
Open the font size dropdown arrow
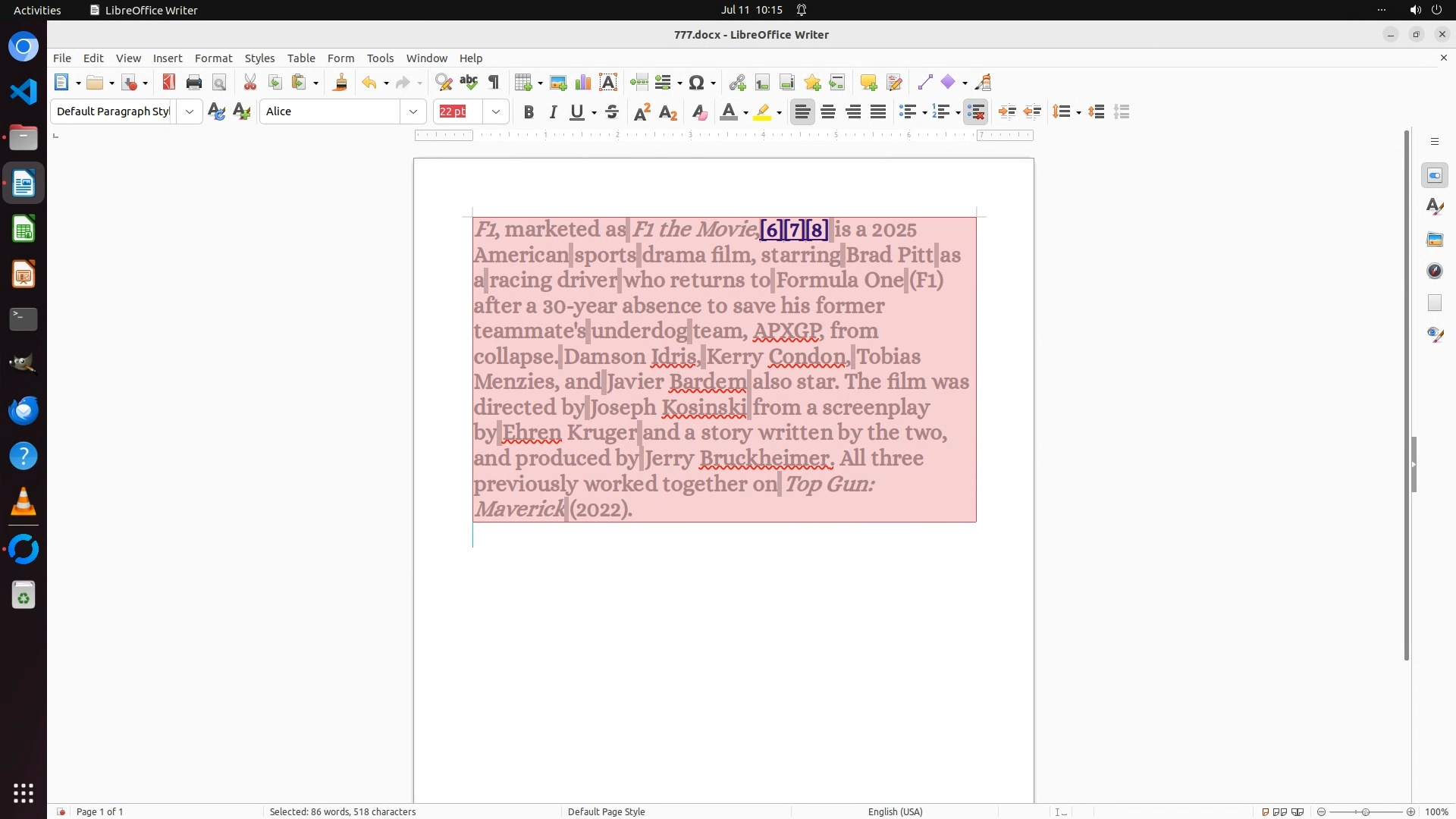[496, 111]
